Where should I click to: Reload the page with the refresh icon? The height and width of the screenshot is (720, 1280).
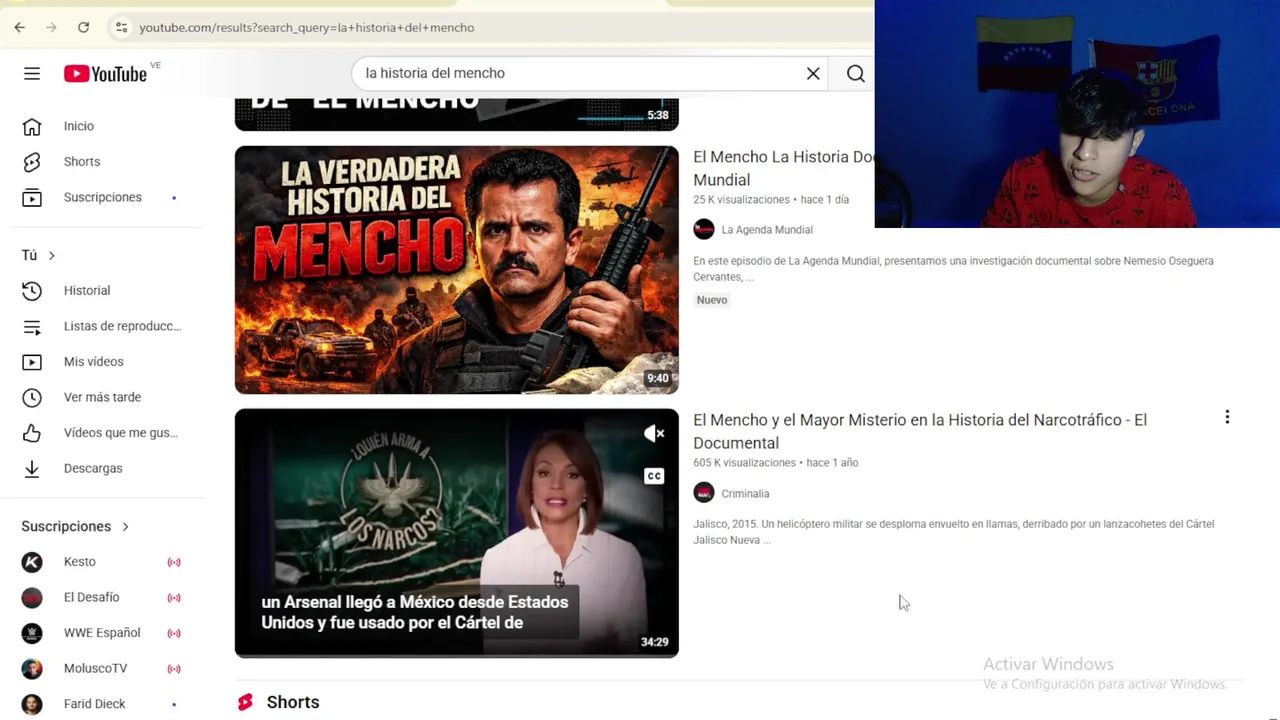tap(83, 27)
